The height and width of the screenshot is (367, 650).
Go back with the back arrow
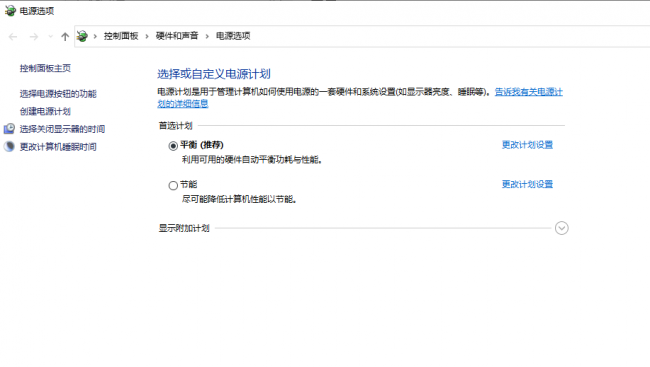[x=13, y=37]
